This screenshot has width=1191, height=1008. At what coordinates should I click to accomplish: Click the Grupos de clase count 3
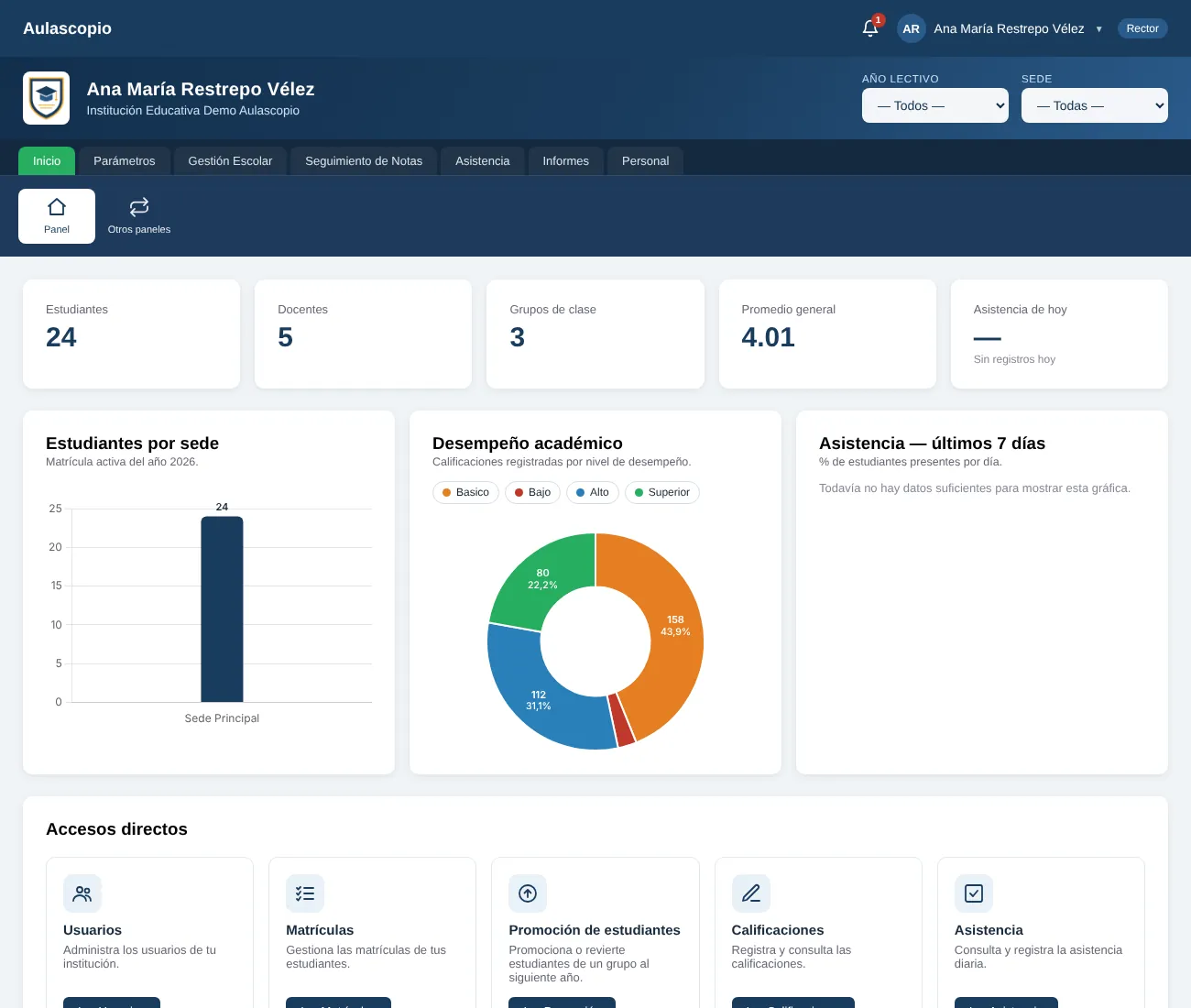[518, 337]
